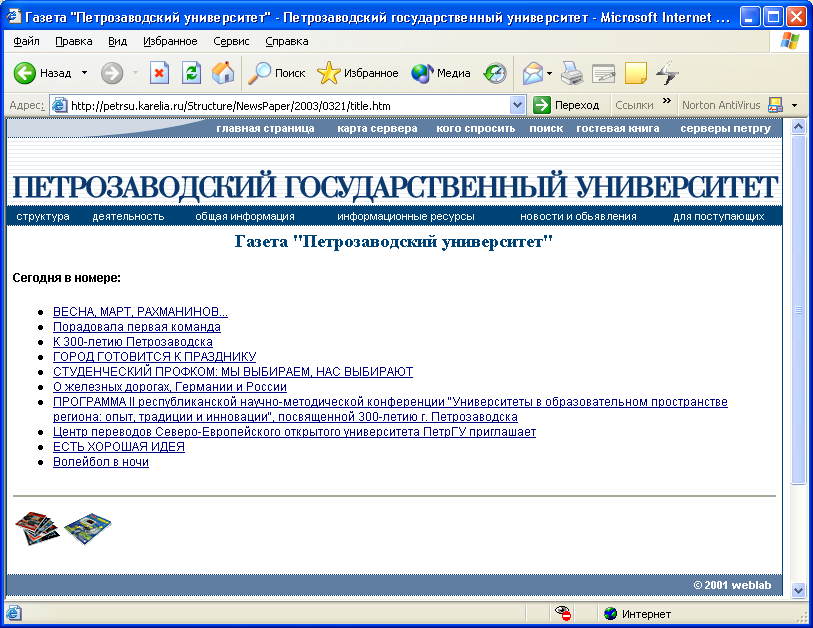This screenshot has height=628, width=813.
Task: Open Favorites star toolbar button
Action: tap(357, 73)
